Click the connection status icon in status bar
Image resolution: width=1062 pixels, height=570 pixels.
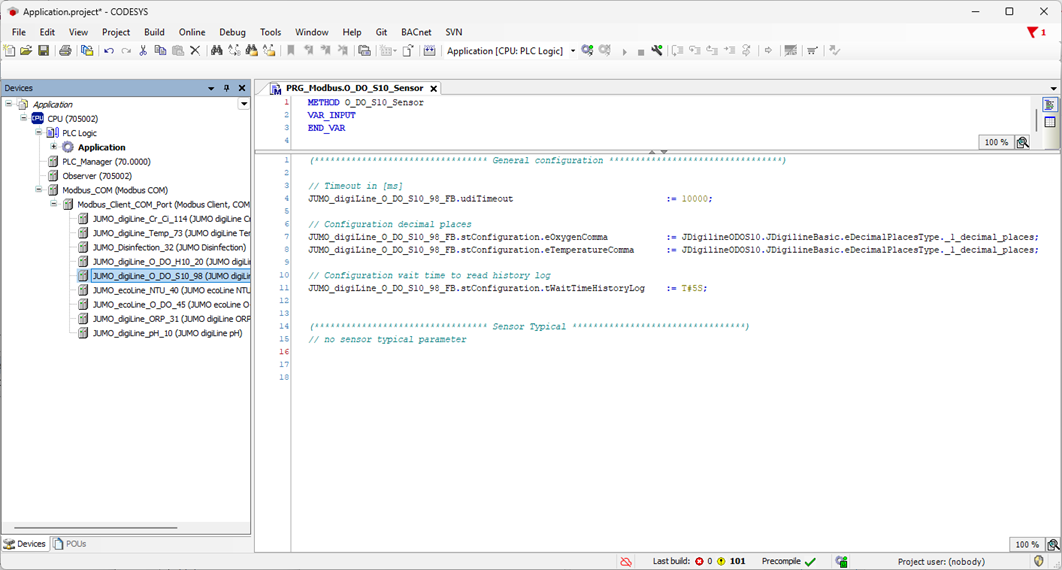pyautogui.click(x=626, y=561)
